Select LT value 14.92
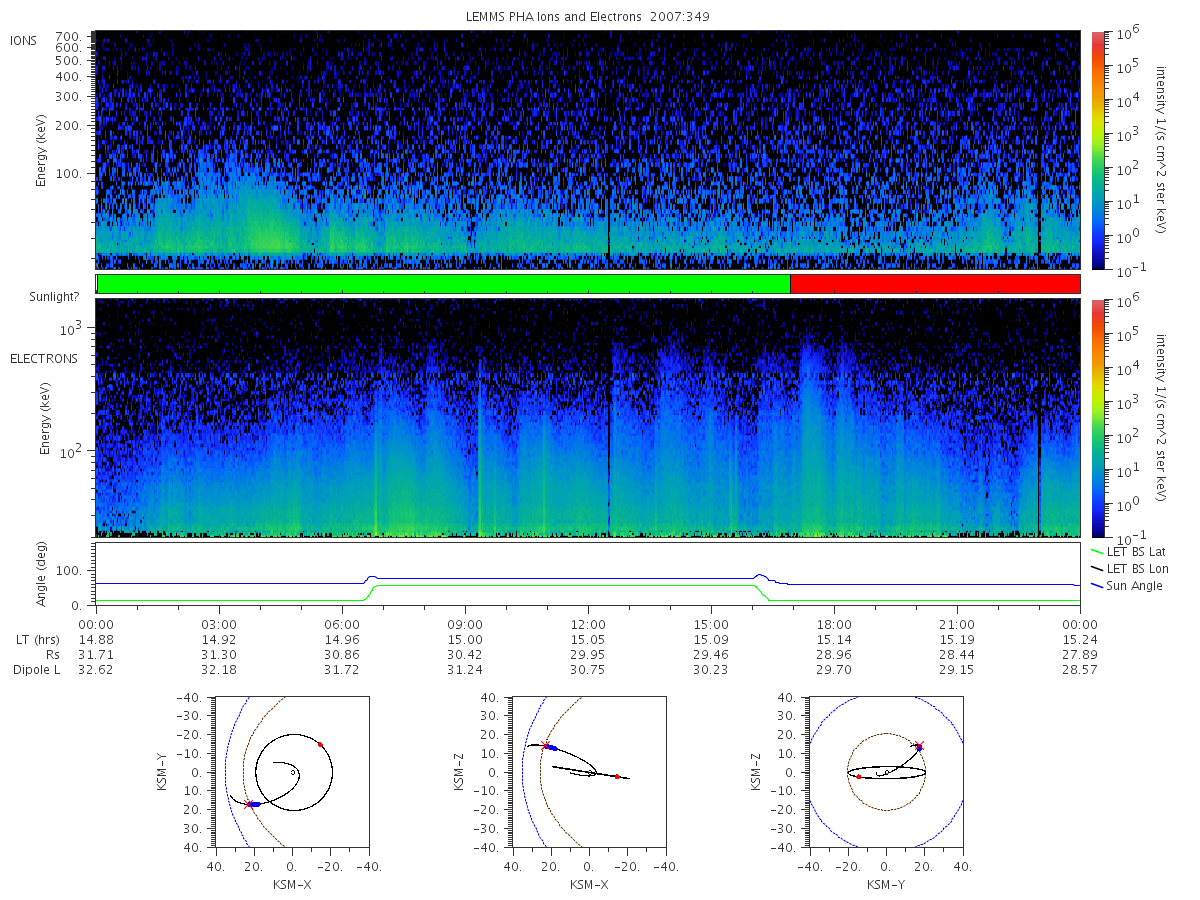 pyautogui.click(x=219, y=638)
